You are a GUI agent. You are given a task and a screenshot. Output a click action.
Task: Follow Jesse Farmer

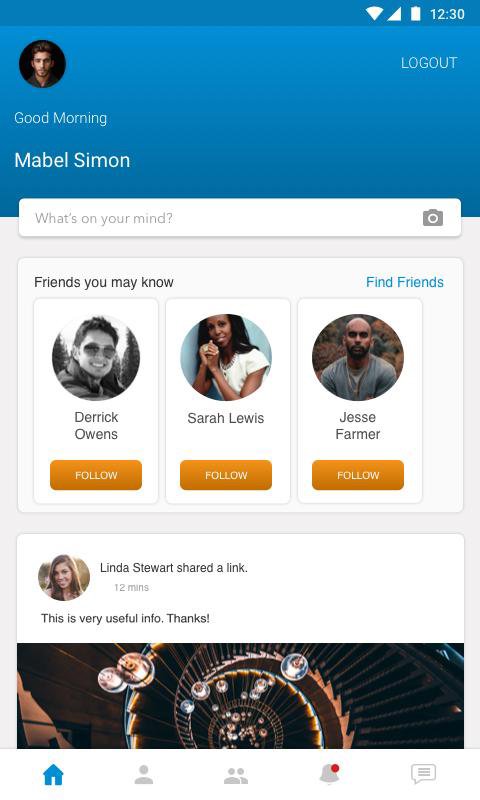(x=358, y=475)
